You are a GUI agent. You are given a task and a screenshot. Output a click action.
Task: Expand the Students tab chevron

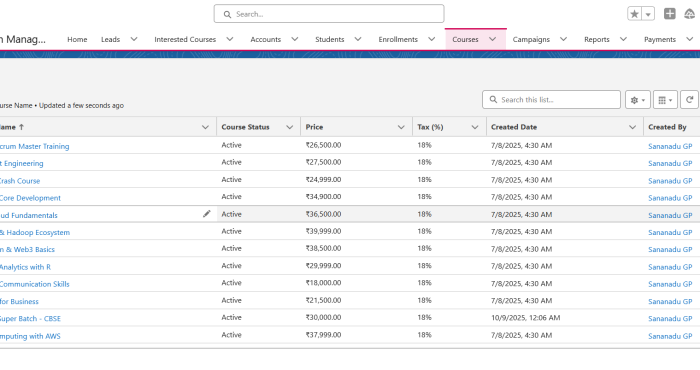click(x=358, y=39)
